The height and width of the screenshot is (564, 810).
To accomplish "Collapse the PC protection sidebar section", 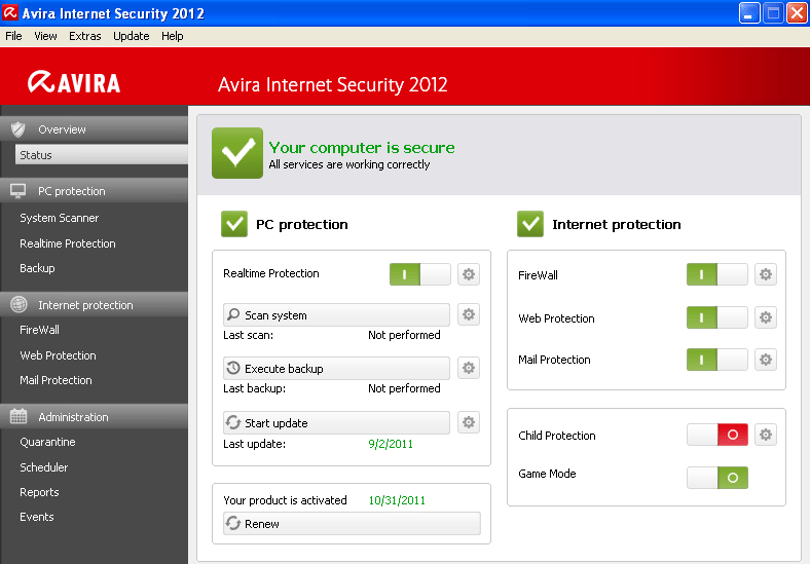I will 94,191.
